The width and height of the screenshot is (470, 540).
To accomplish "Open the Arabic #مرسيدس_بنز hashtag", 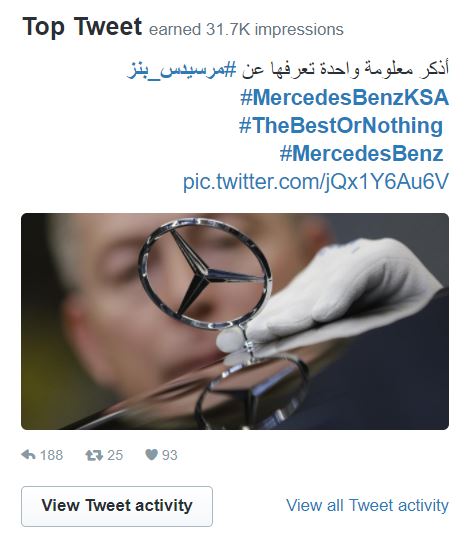I will tap(182, 70).
